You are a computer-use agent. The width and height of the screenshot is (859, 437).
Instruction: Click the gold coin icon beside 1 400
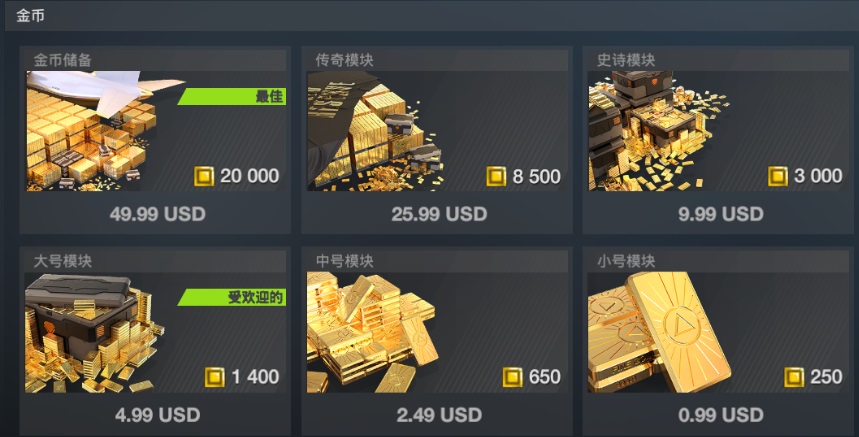click(215, 377)
